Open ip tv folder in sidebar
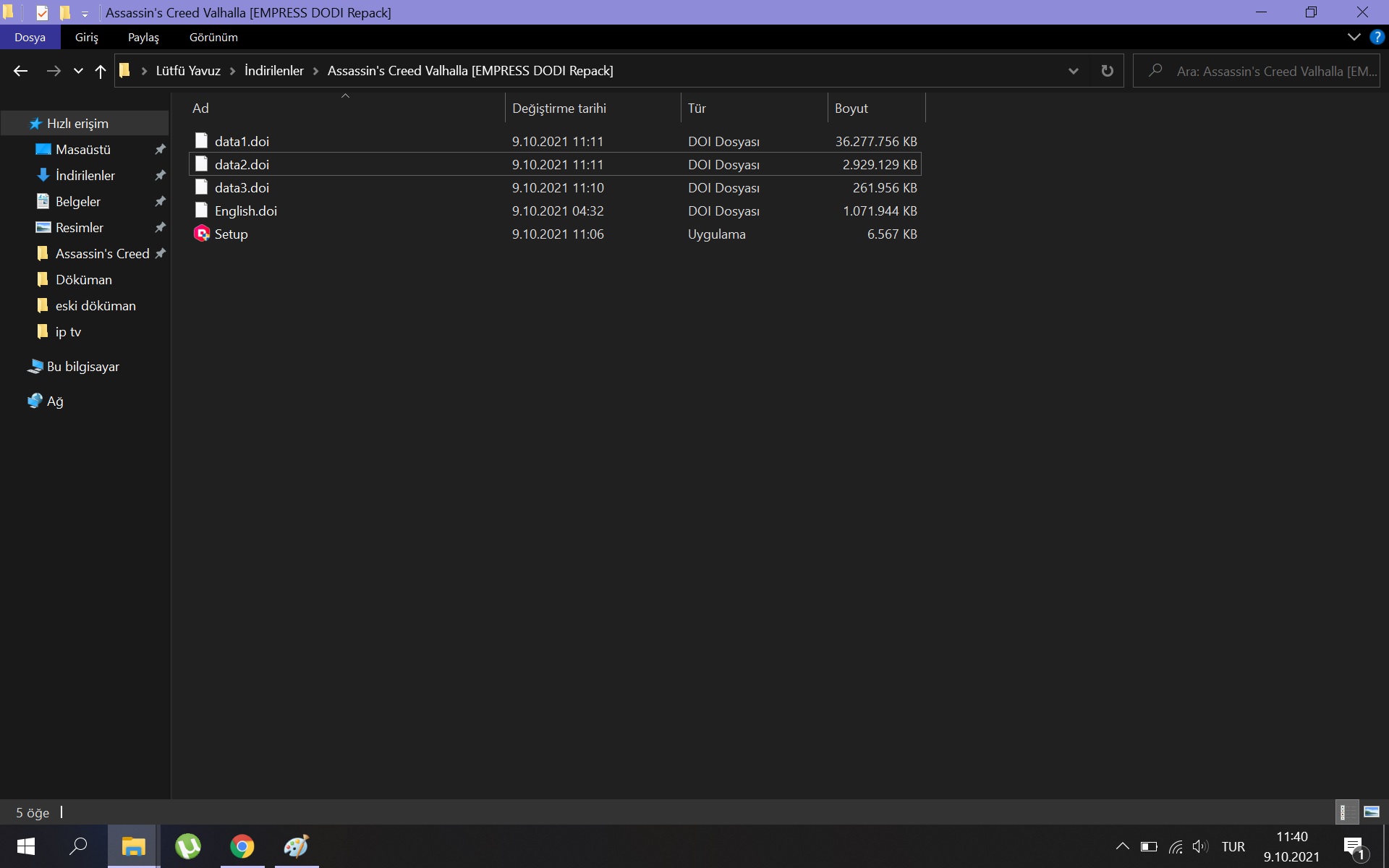The image size is (1389, 868). (69, 332)
